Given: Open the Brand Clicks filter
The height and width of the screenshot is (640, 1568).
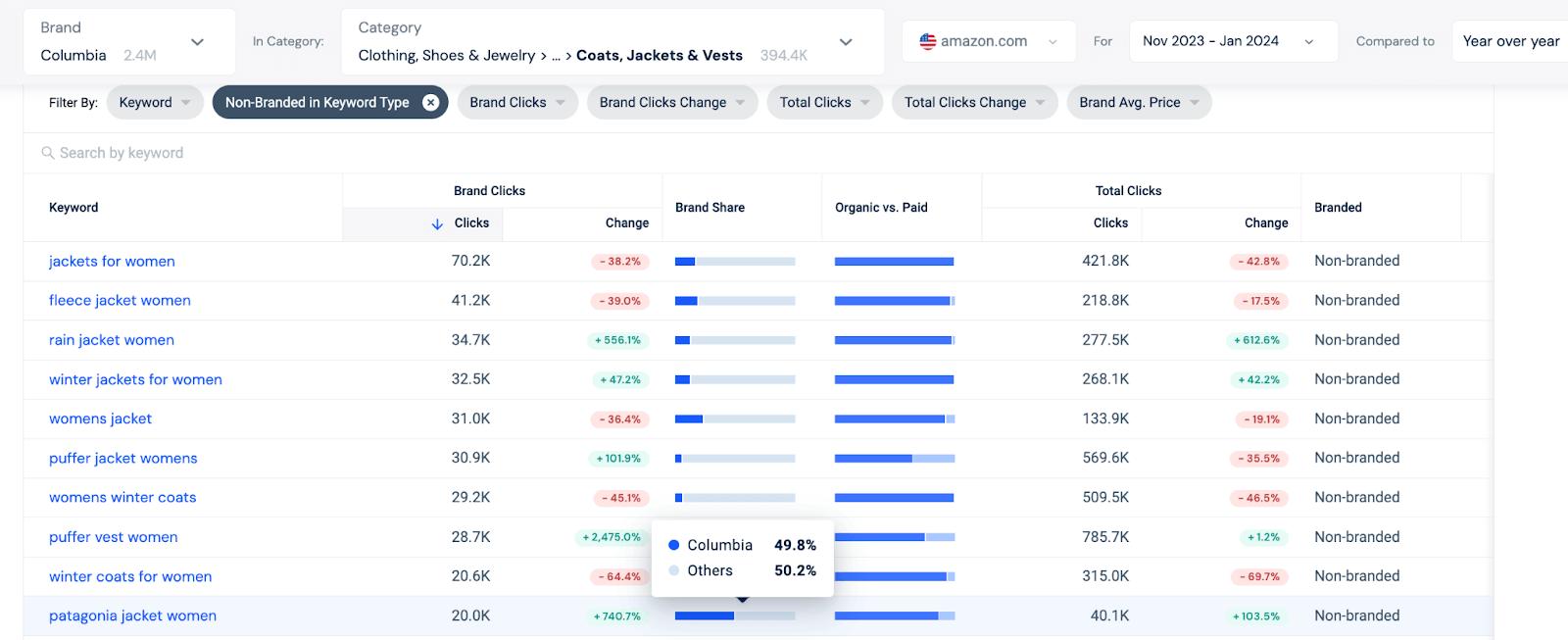Looking at the screenshot, I should pyautogui.click(x=517, y=102).
